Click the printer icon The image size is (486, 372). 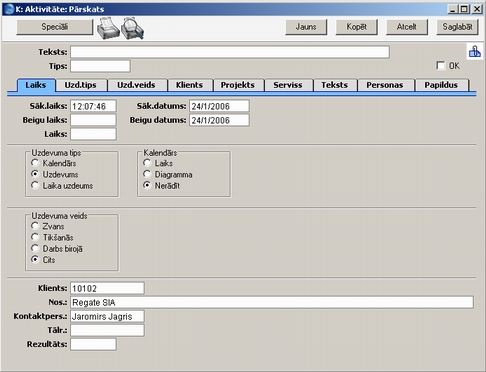tap(108, 28)
